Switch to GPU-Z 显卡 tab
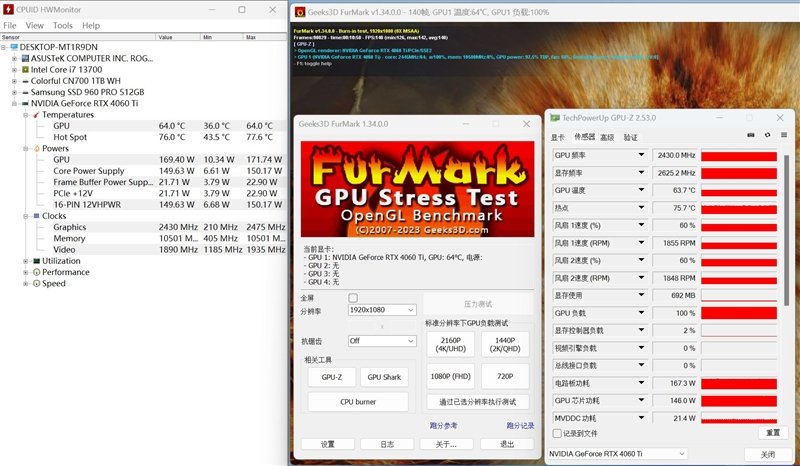This screenshot has height=466, width=800. click(x=557, y=137)
